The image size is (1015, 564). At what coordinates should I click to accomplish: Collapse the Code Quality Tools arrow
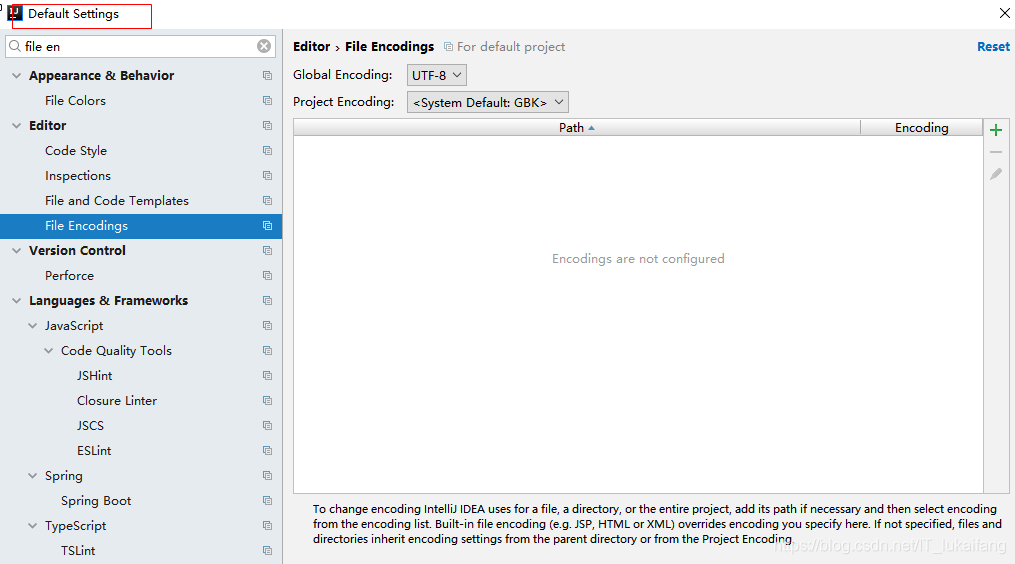tap(49, 350)
